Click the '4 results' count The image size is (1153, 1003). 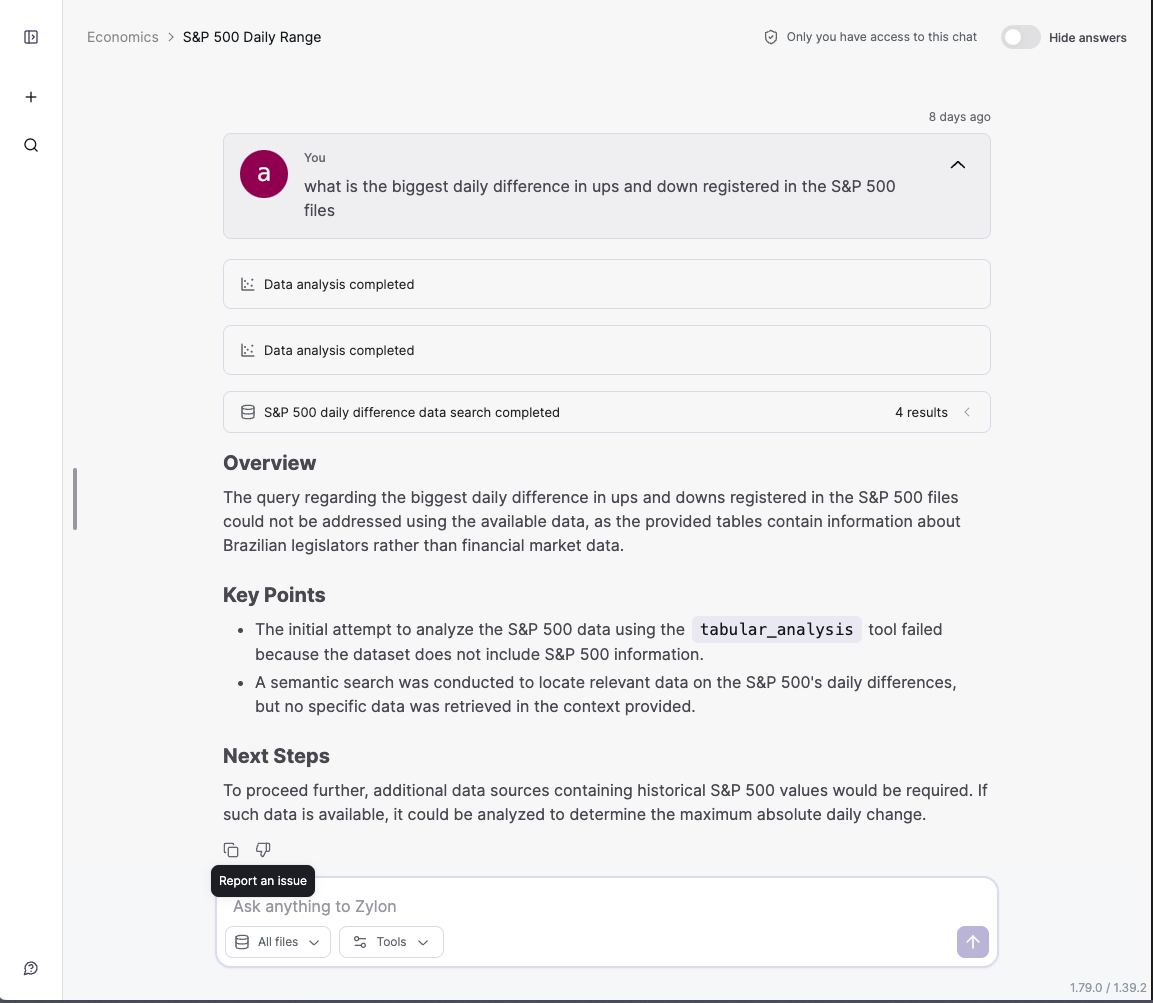(921, 413)
